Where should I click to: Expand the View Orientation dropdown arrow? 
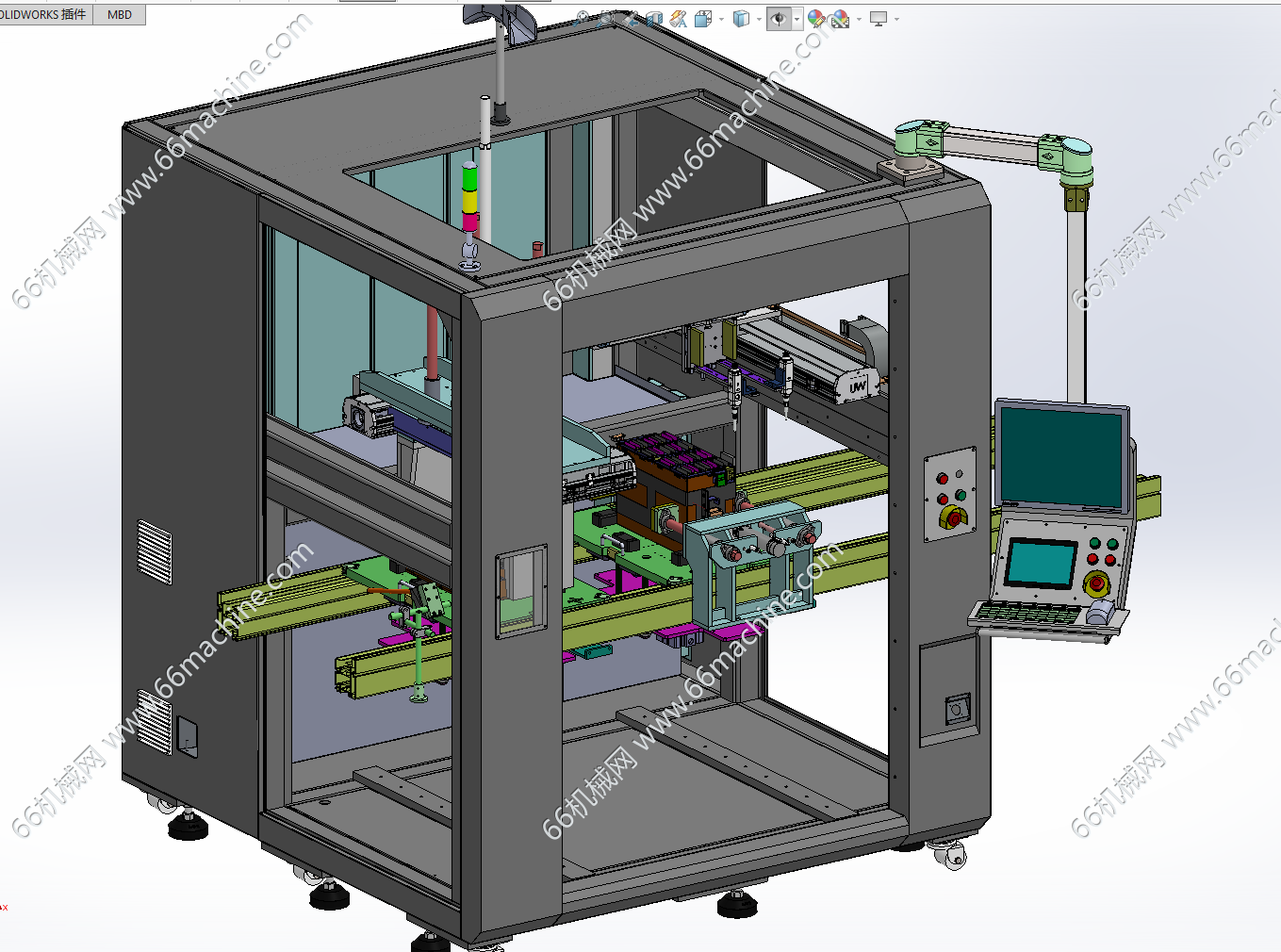(x=721, y=19)
